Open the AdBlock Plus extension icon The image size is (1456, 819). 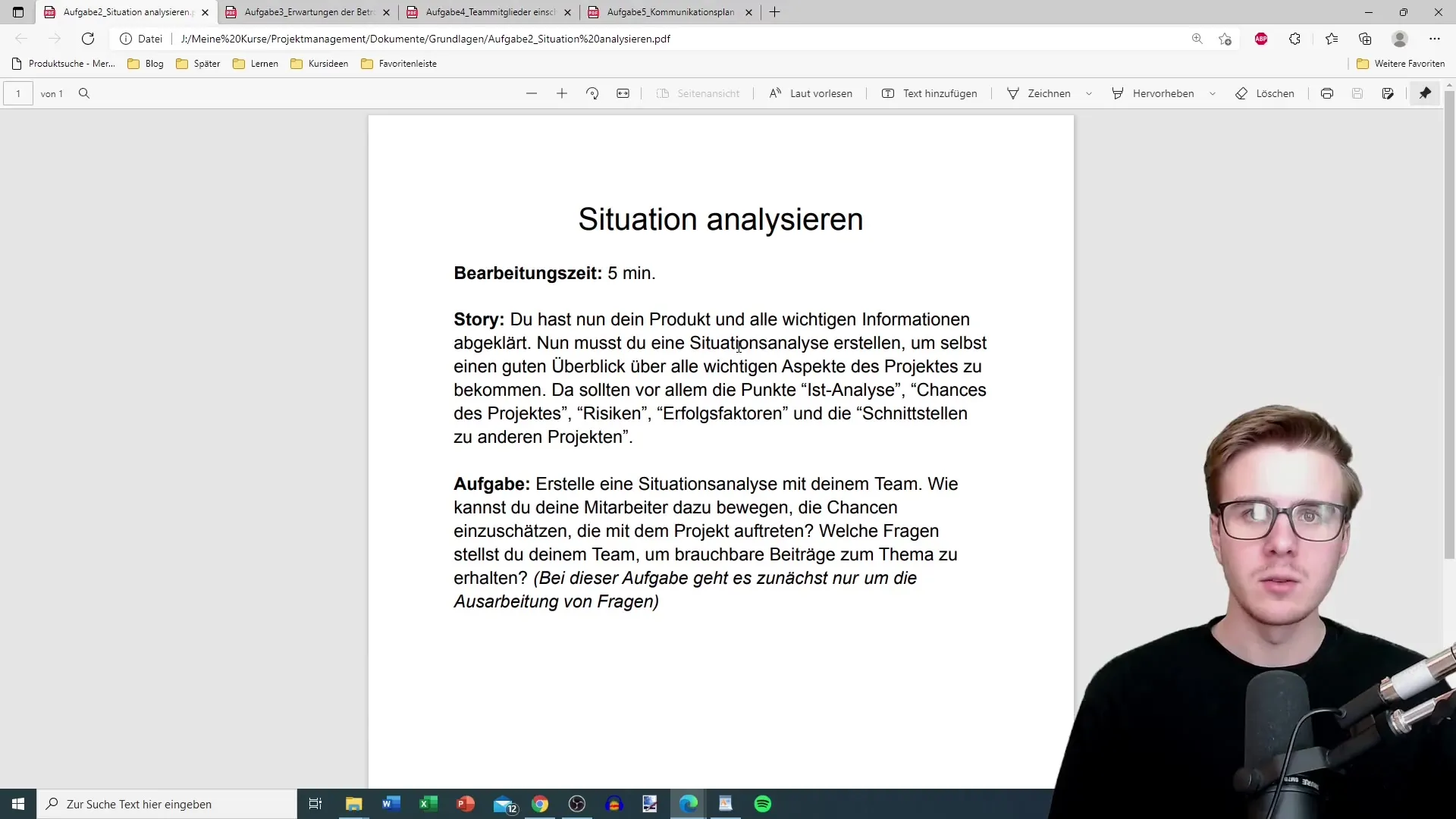tap(1261, 39)
